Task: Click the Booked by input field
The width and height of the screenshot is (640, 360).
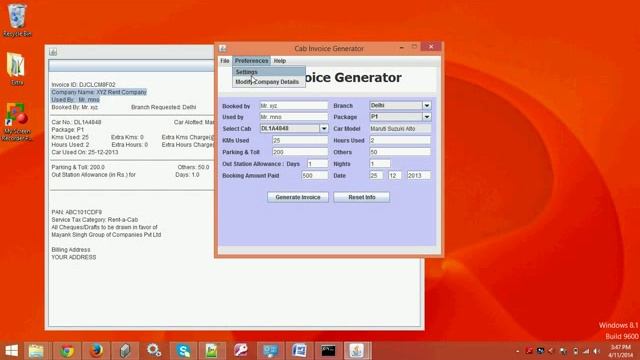Action: pos(293,106)
